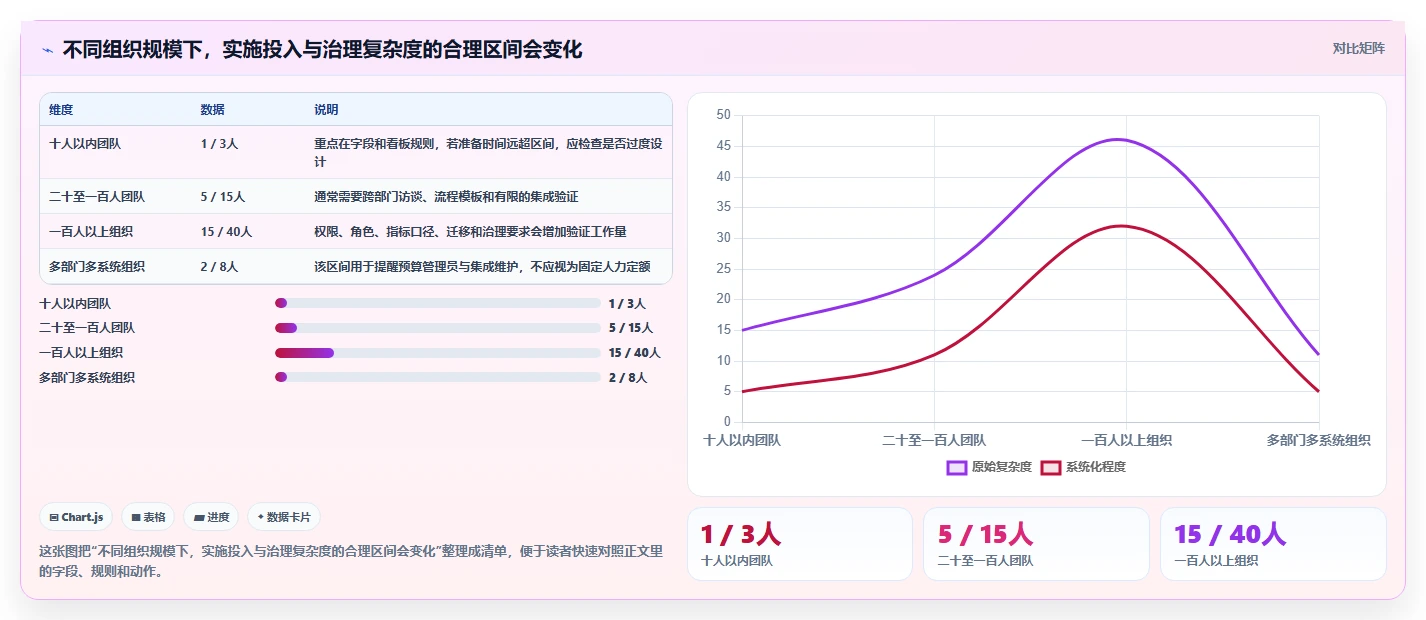Click y-axis value 50 on chart
The height and width of the screenshot is (620, 1426).
(x=724, y=115)
